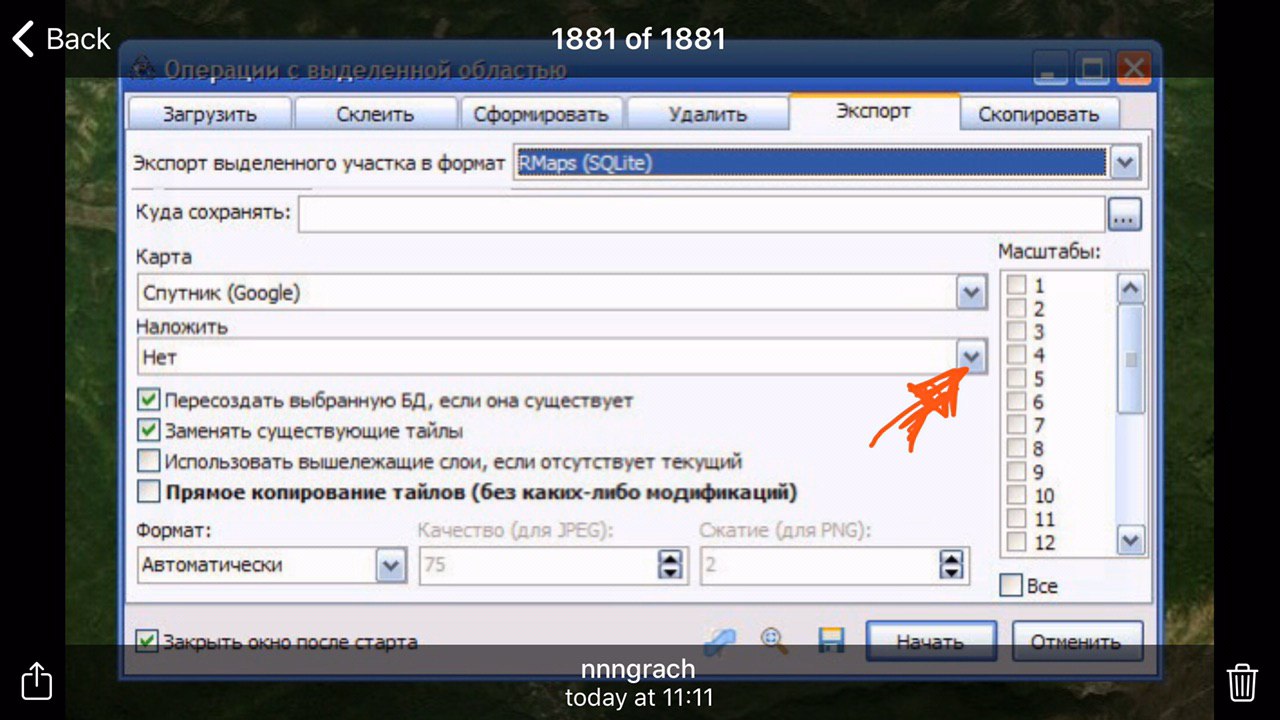Switch to the Загрузить tab

click(x=210, y=114)
